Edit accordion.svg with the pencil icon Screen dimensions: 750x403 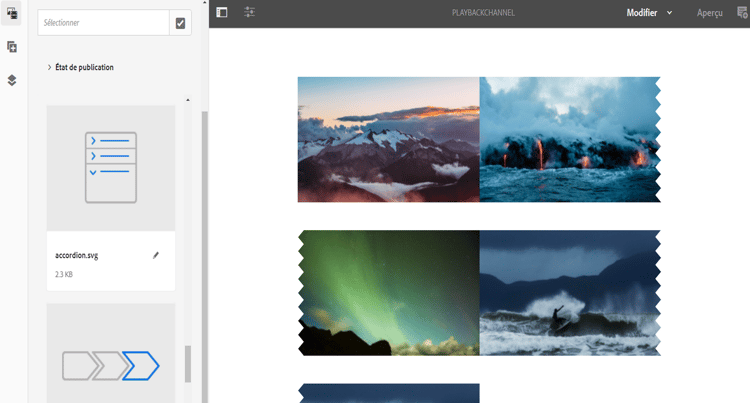pyautogui.click(x=155, y=255)
